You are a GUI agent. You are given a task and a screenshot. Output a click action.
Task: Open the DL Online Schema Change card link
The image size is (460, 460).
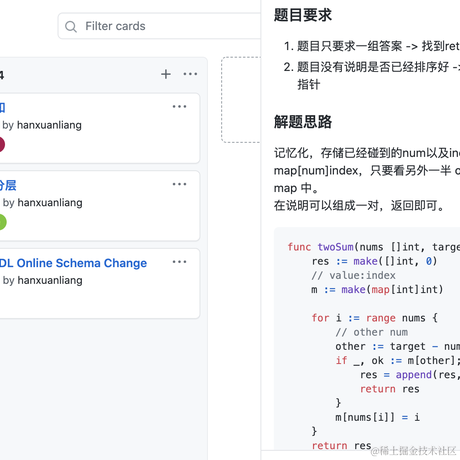(x=73, y=263)
